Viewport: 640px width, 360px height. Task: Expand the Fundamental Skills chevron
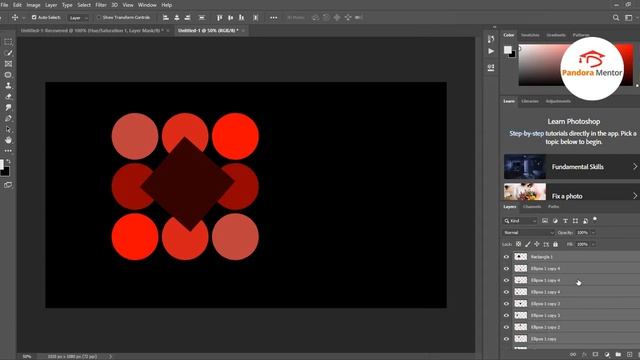[x=635, y=167]
